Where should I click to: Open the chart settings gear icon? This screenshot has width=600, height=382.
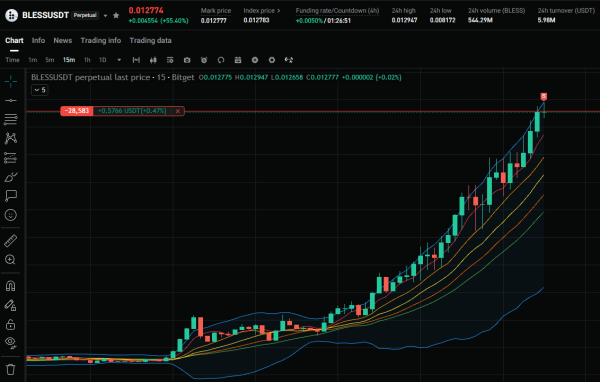click(272, 60)
